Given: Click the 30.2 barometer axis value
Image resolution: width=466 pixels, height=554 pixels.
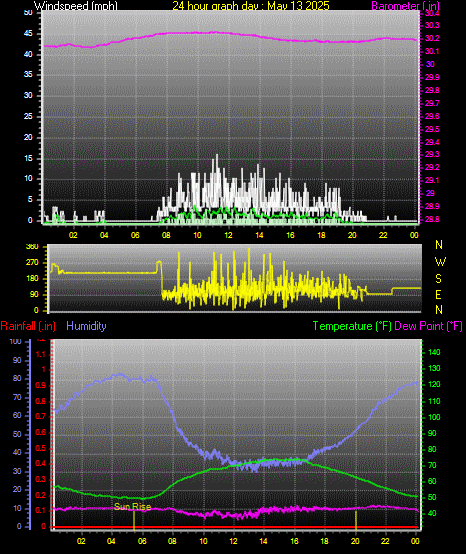Looking at the screenshot, I should (x=432, y=38).
